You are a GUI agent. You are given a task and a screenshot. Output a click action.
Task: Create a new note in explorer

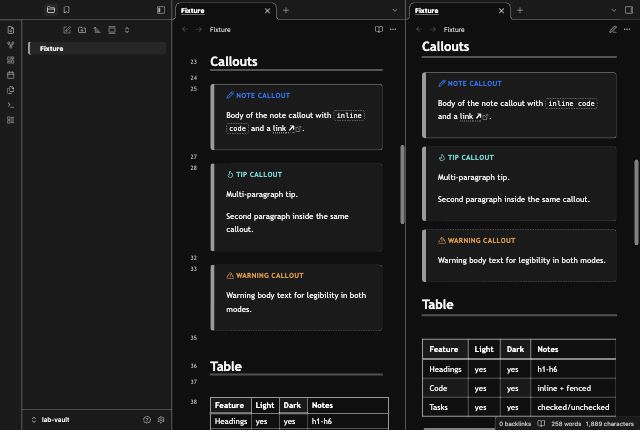(67, 30)
